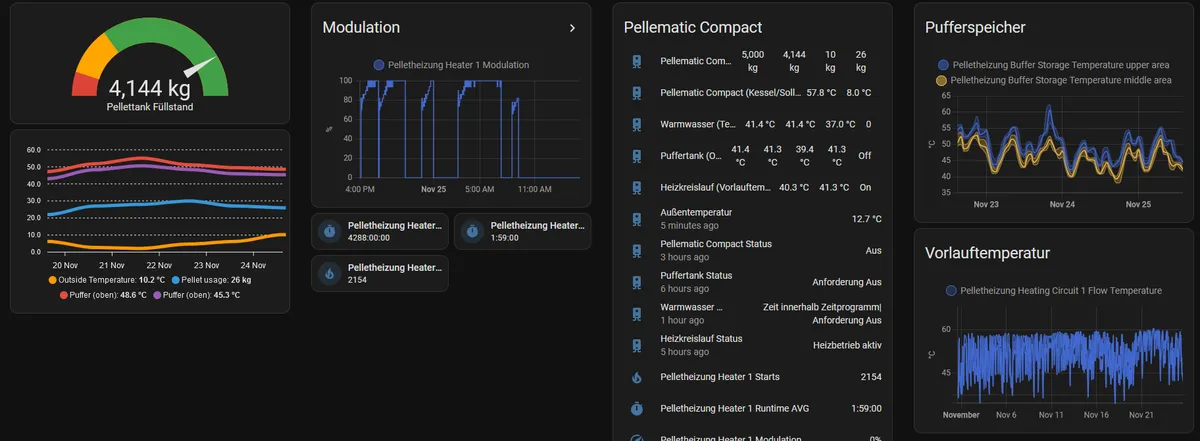Image resolution: width=1200 pixels, height=441 pixels.
Task: Click the 5,000 kg value in Pellematic row
Action: tap(753, 61)
